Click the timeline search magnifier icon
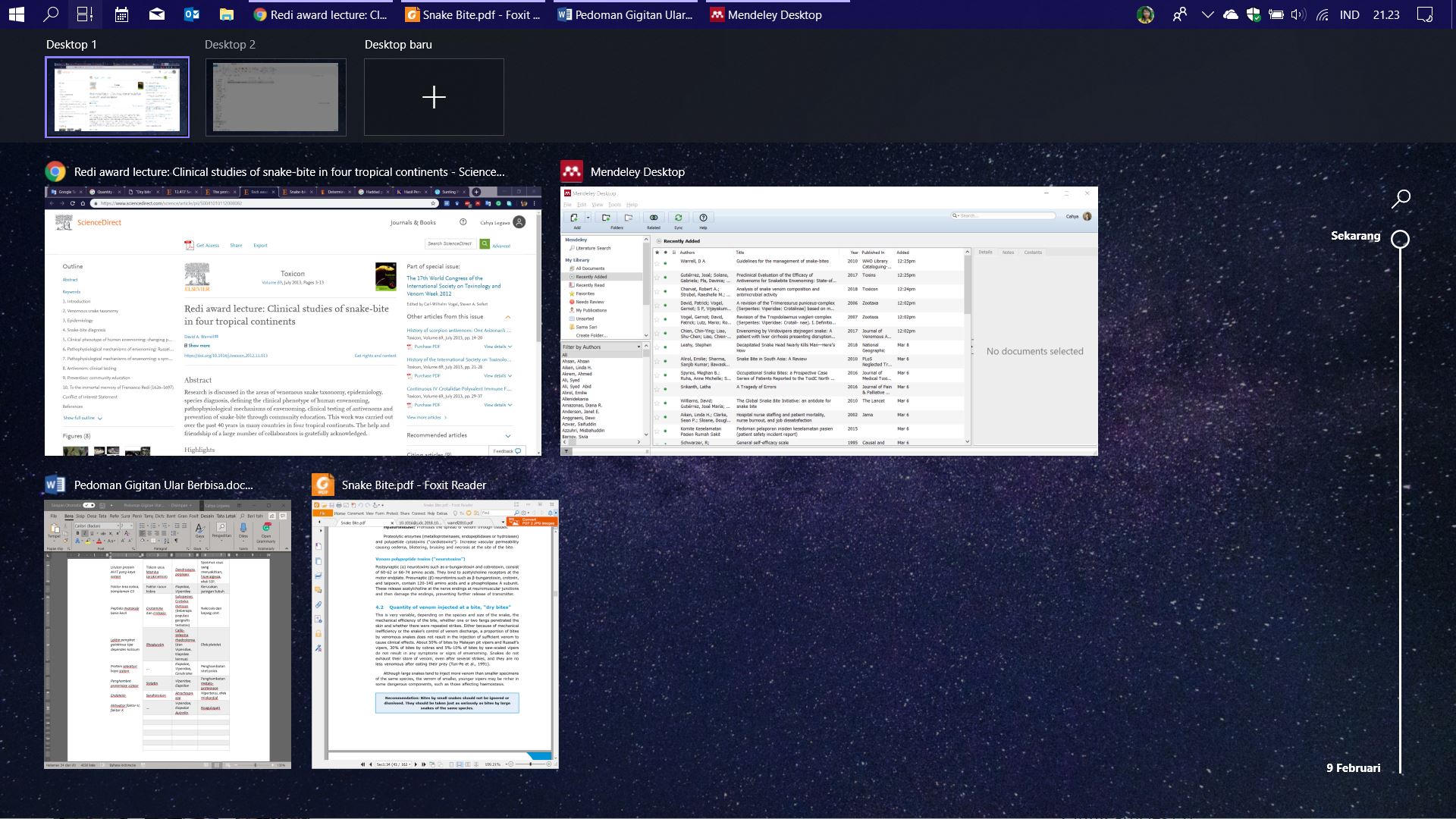The image size is (1456, 819). 1401,199
